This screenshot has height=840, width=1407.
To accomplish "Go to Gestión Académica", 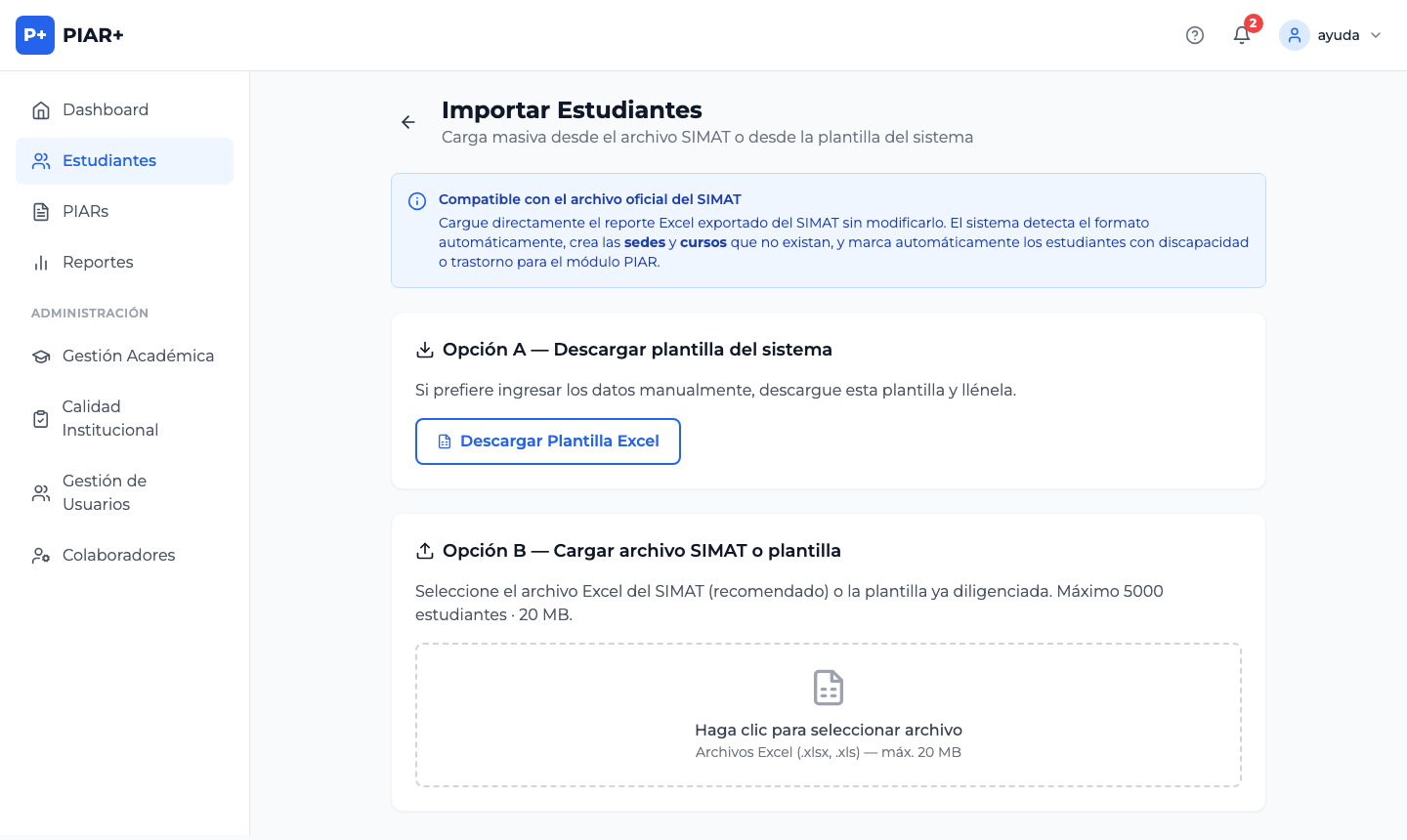I will point(138,356).
